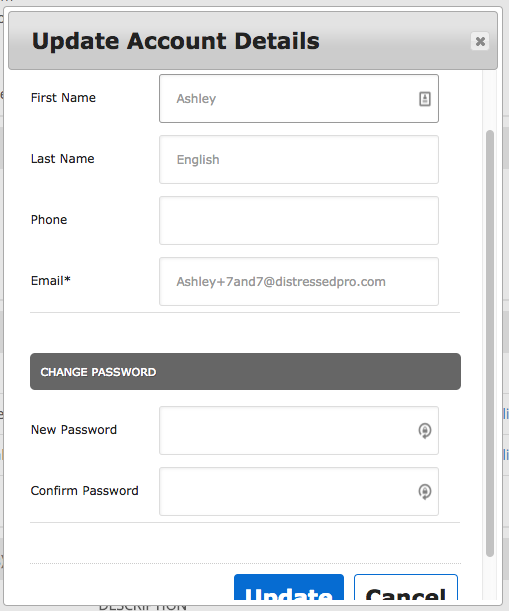Viewport: 509px width, 611px height.
Task: Click the Last Name label
Action: pos(62,159)
